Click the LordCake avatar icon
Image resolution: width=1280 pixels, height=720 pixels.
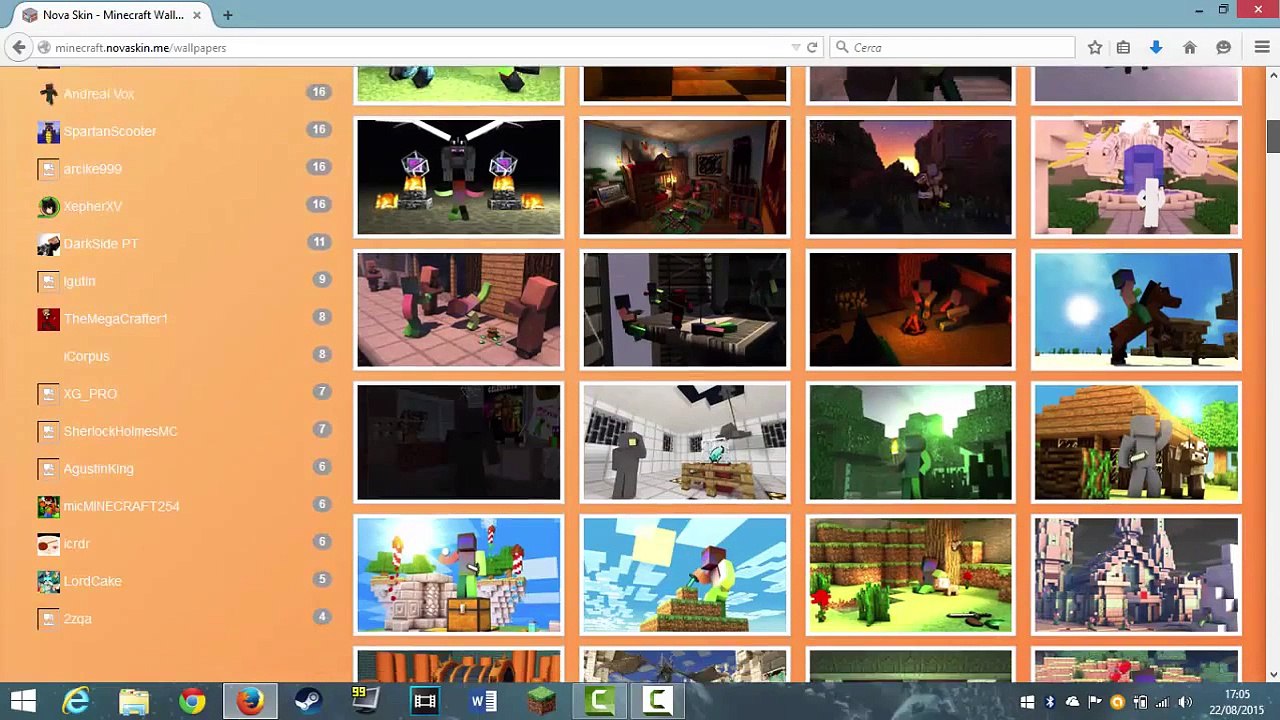(x=48, y=581)
